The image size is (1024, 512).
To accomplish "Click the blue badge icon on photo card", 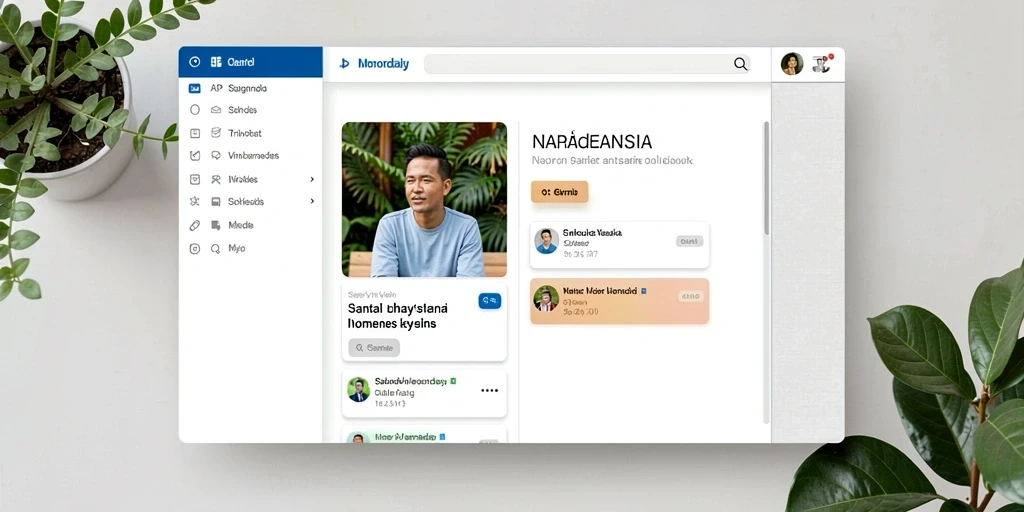I will (x=489, y=300).
